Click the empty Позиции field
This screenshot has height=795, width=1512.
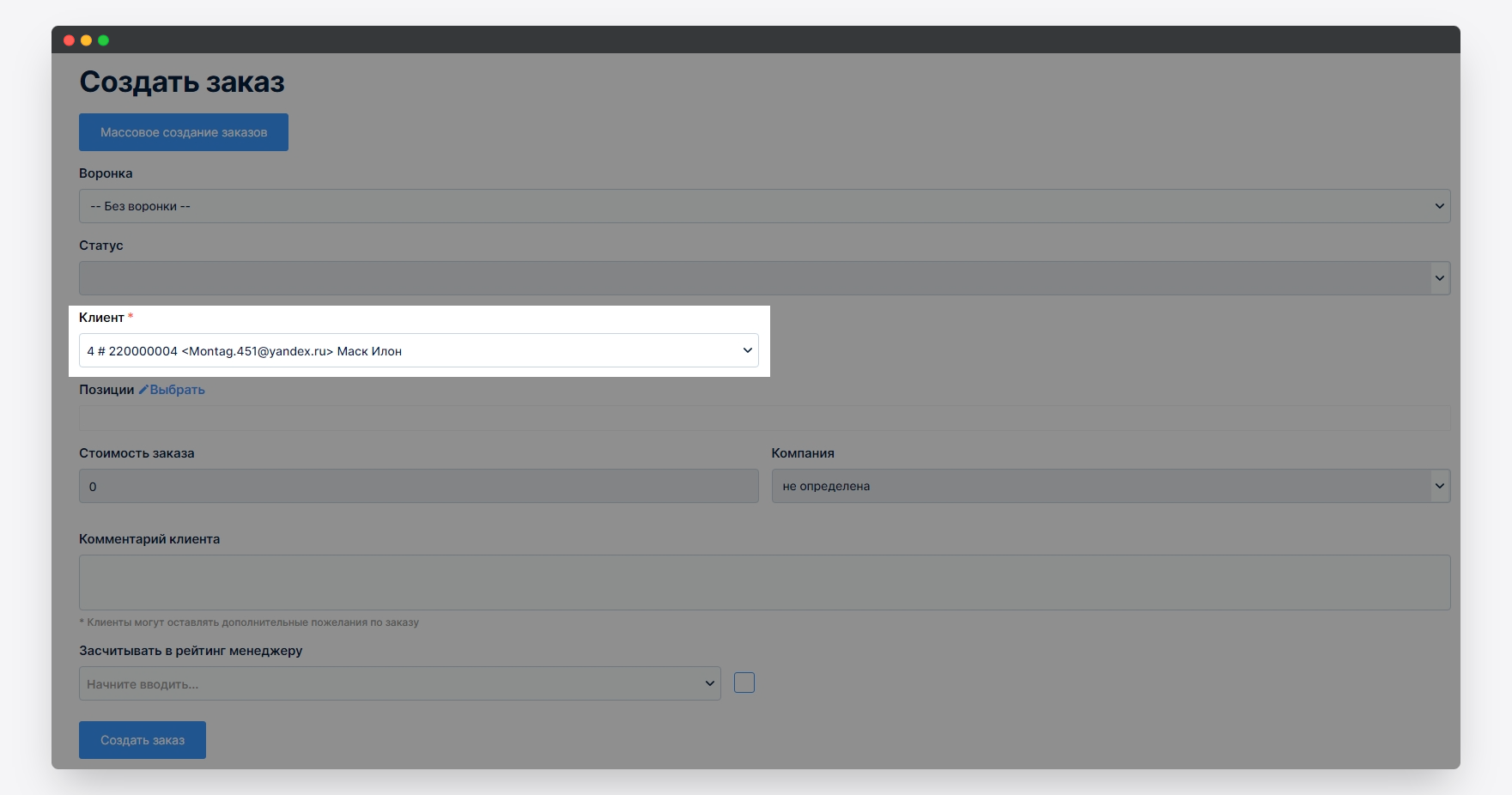click(764, 418)
